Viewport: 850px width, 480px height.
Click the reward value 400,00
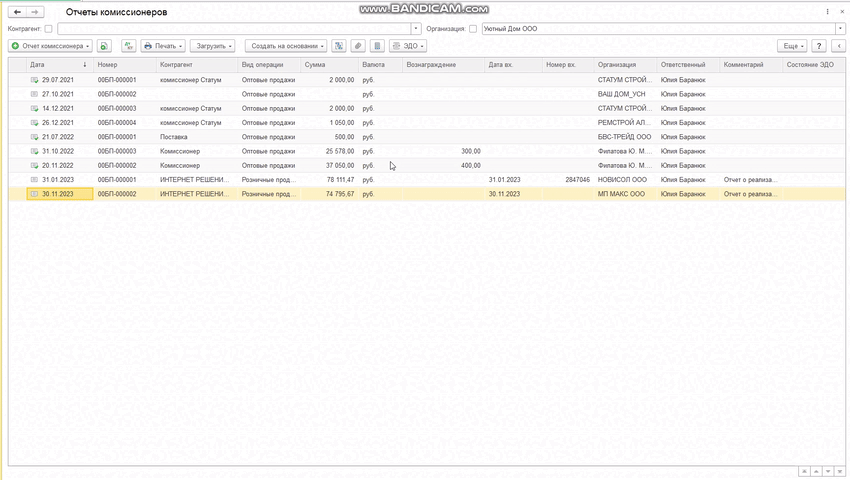[x=471, y=165]
